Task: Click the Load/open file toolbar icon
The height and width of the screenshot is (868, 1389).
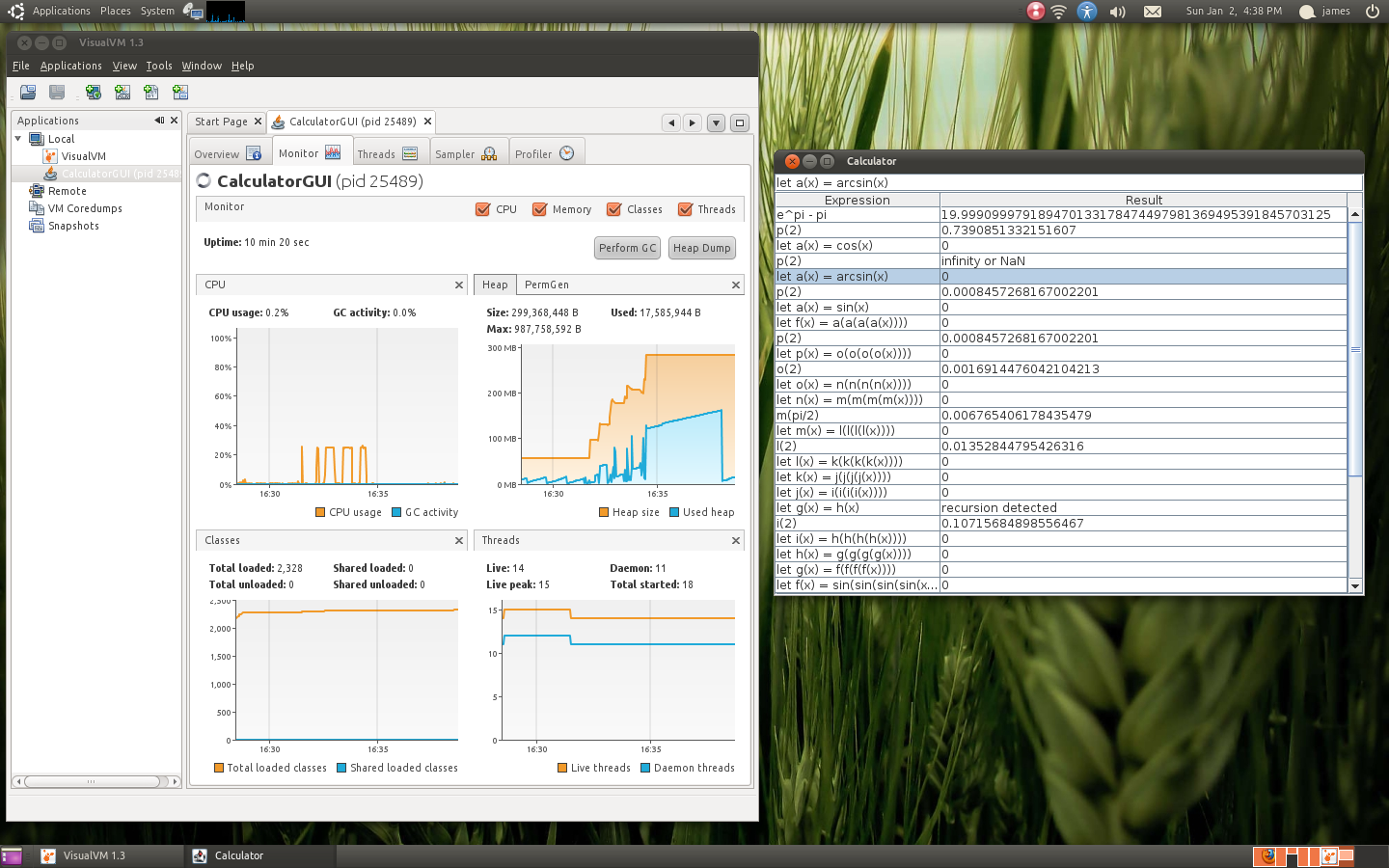Action: pyautogui.click(x=28, y=93)
